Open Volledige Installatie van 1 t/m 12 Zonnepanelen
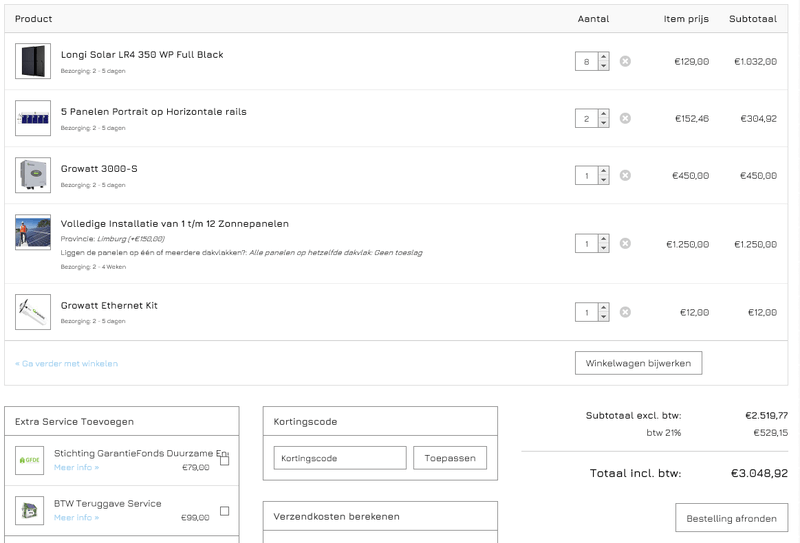800x543 pixels. pos(174,224)
